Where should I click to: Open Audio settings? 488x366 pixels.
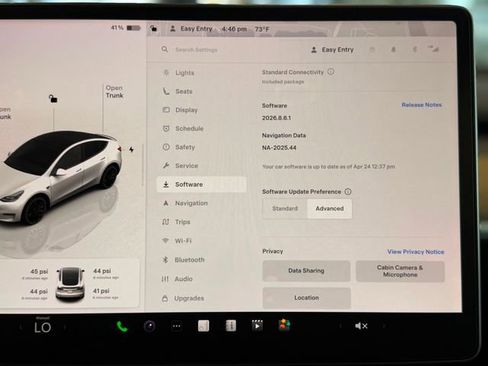tap(201, 279)
